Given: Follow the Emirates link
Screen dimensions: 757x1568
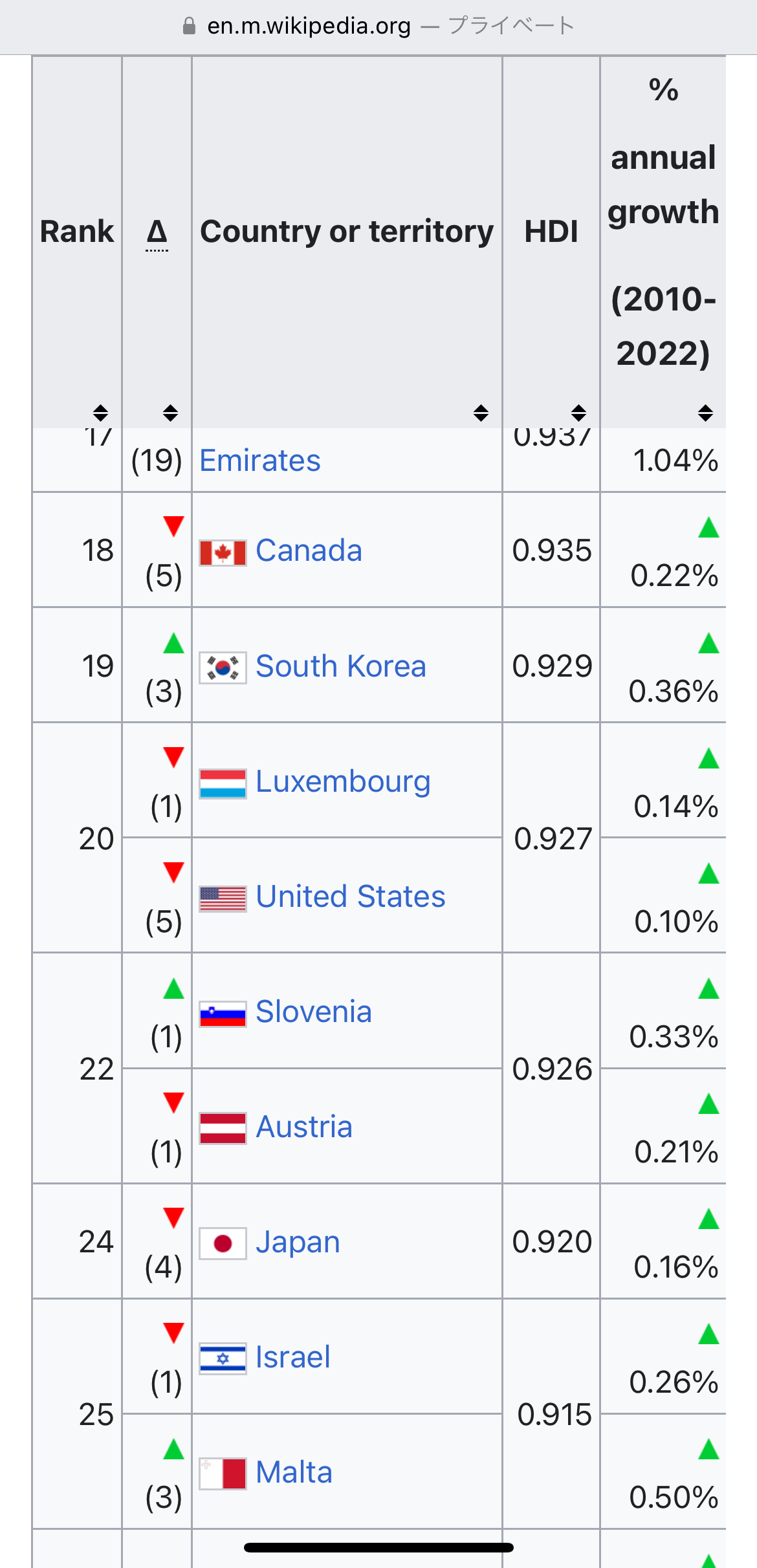Looking at the screenshot, I should coord(260,461).
